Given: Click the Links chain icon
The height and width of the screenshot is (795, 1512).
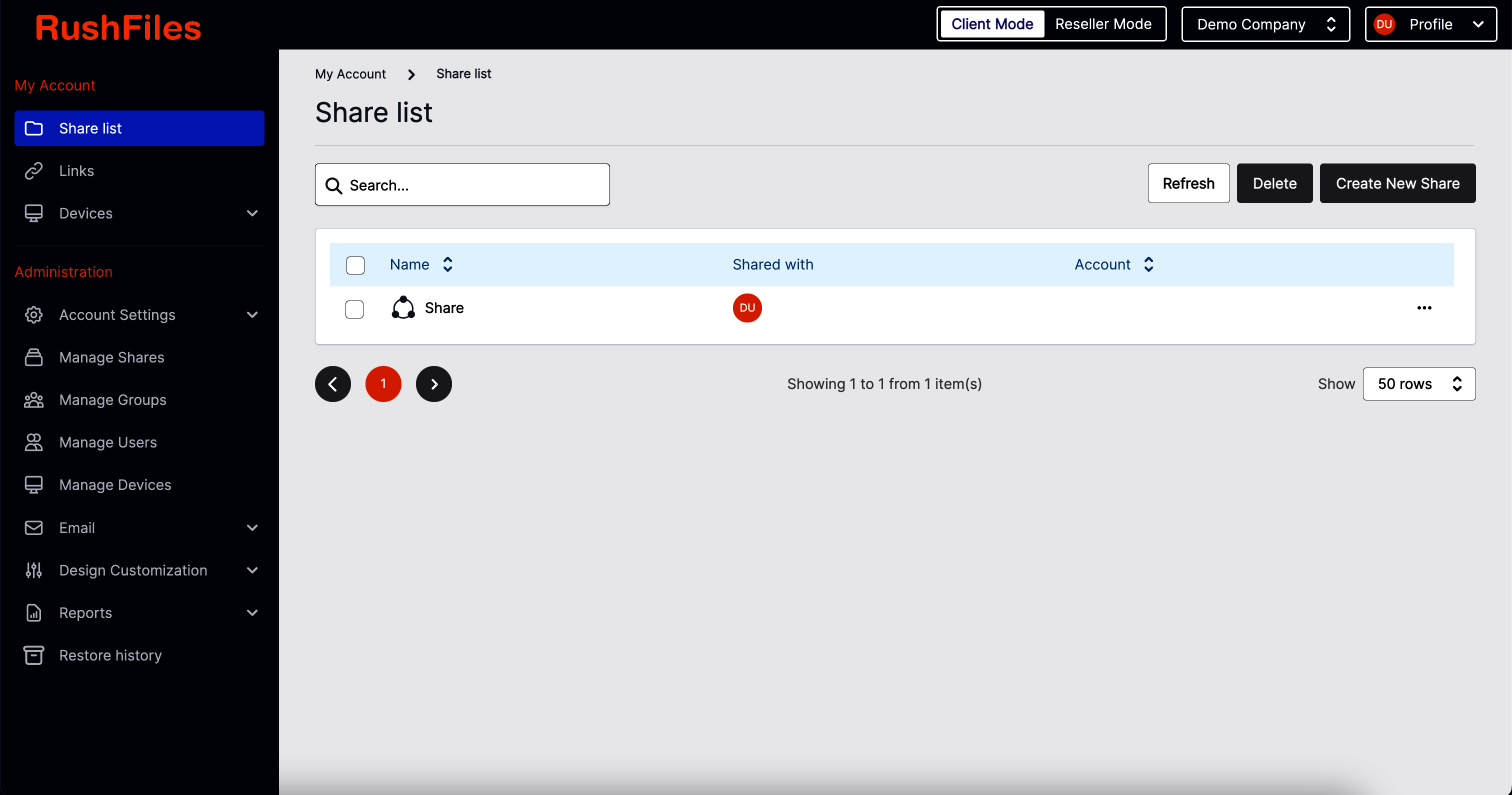Looking at the screenshot, I should point(33,170).
